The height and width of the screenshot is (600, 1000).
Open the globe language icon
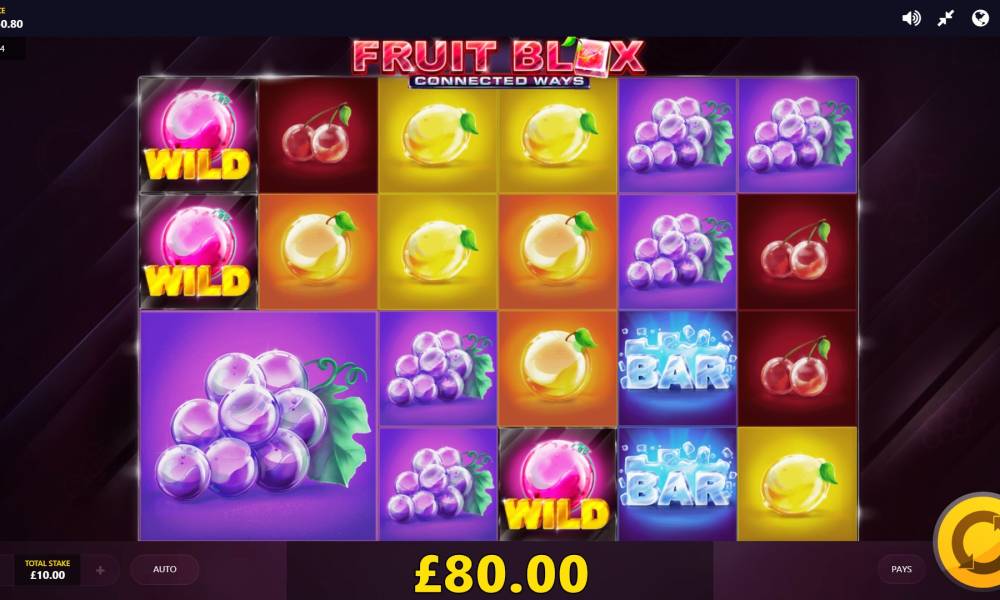[x=980, y=18]
